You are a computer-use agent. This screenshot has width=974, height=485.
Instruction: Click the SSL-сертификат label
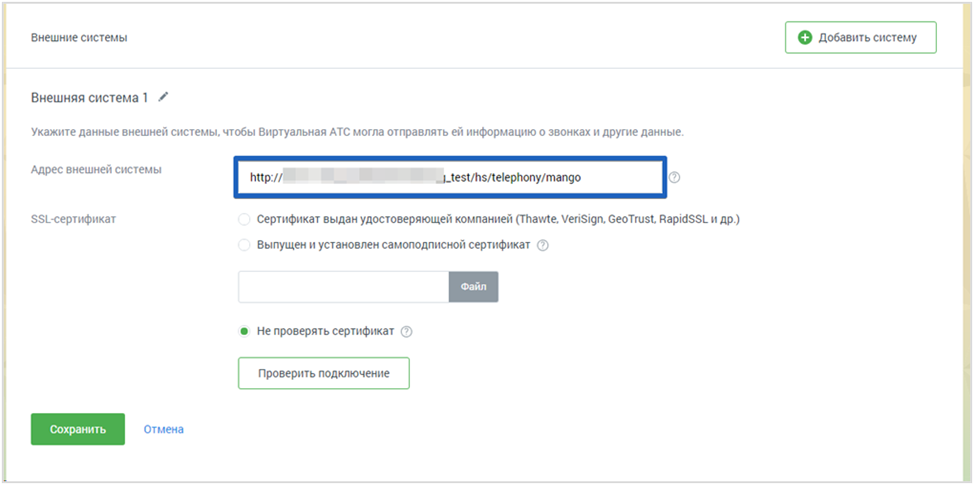coord(73,219)
